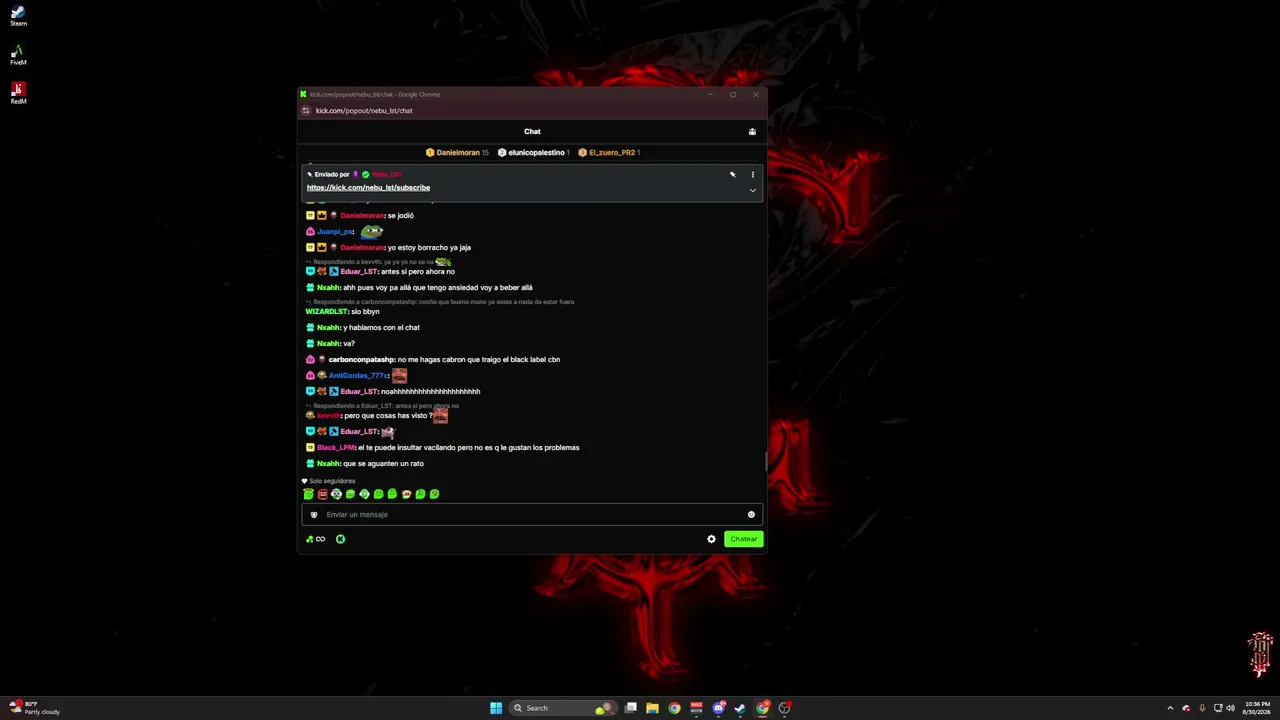Click the taskbar Search box
The width and height of the screenshot is (1280, 720).
[x=563, y=708]
